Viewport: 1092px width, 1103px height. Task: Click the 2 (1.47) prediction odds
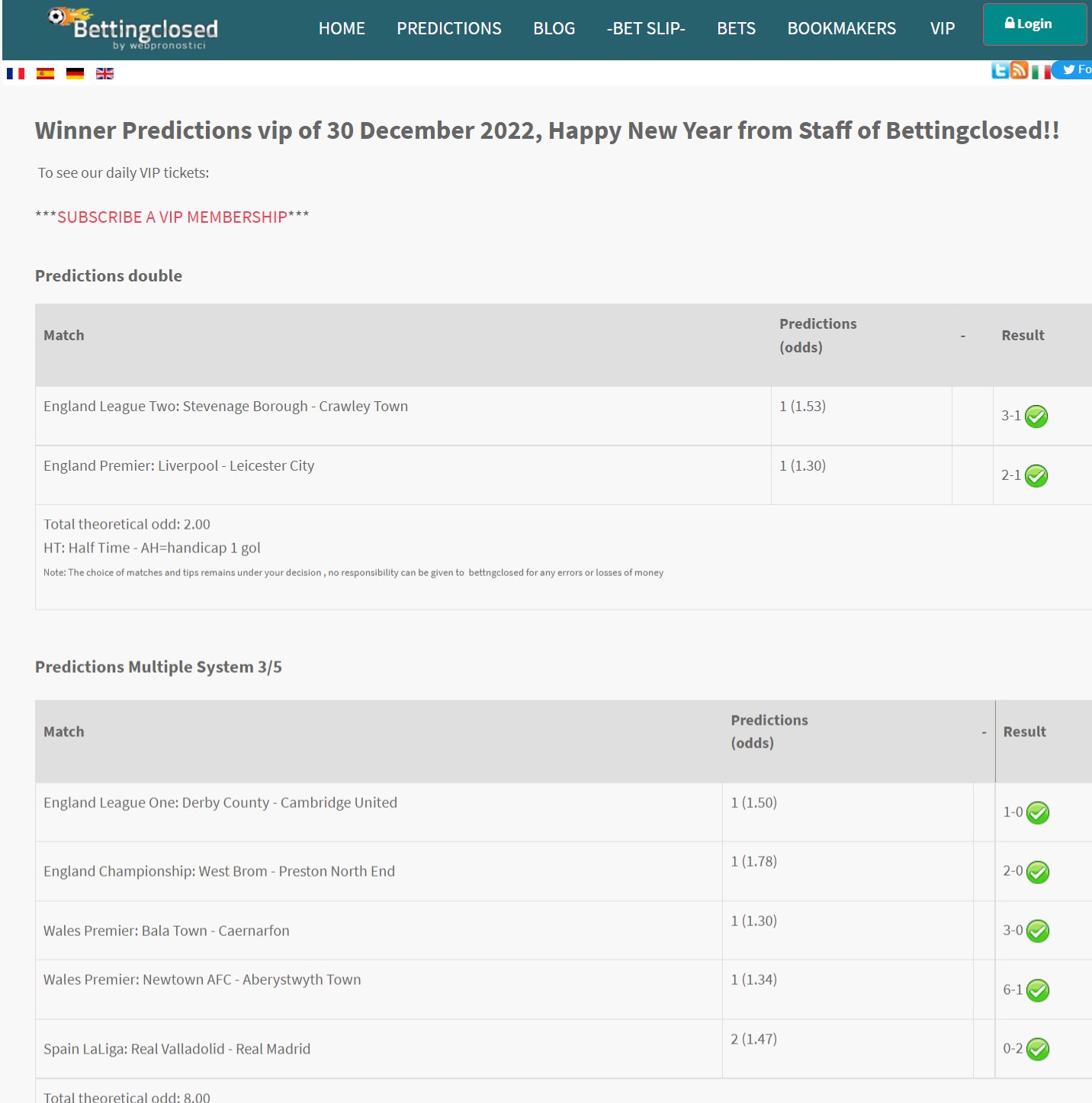point(754,1039)
